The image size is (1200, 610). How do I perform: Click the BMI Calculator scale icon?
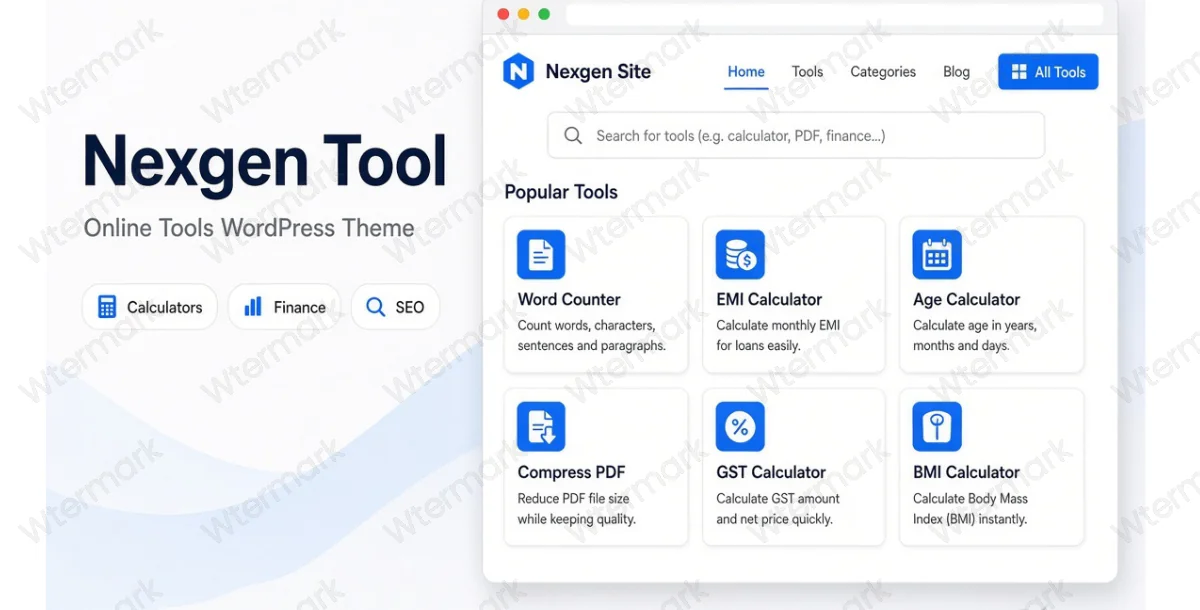[937, 427]
